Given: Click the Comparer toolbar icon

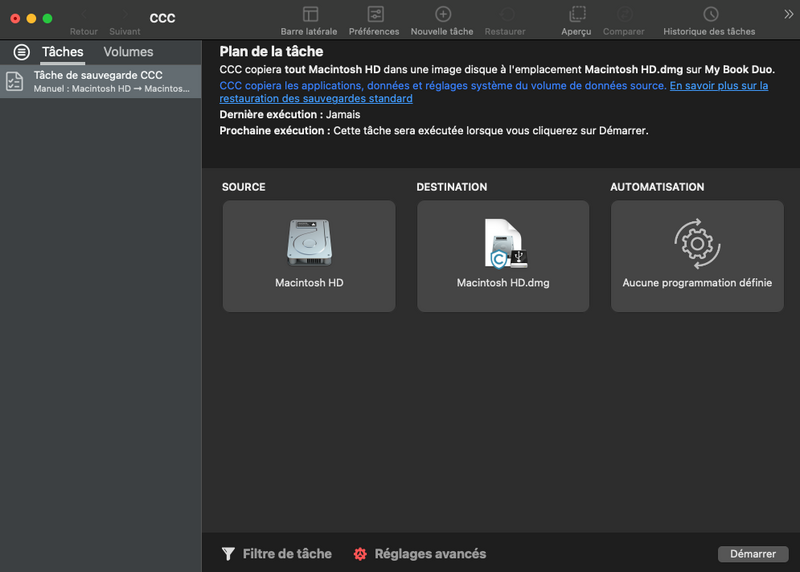Looking at the screenshot, I should (624, 14).
